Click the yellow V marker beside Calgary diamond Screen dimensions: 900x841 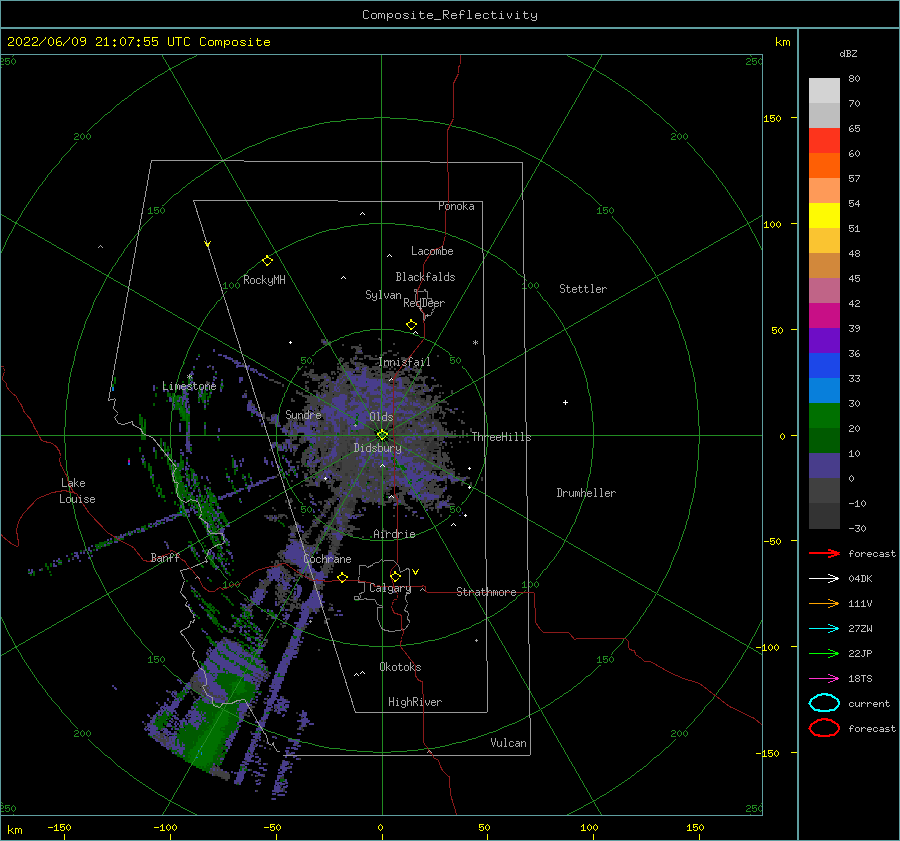(x=415, y=572)
